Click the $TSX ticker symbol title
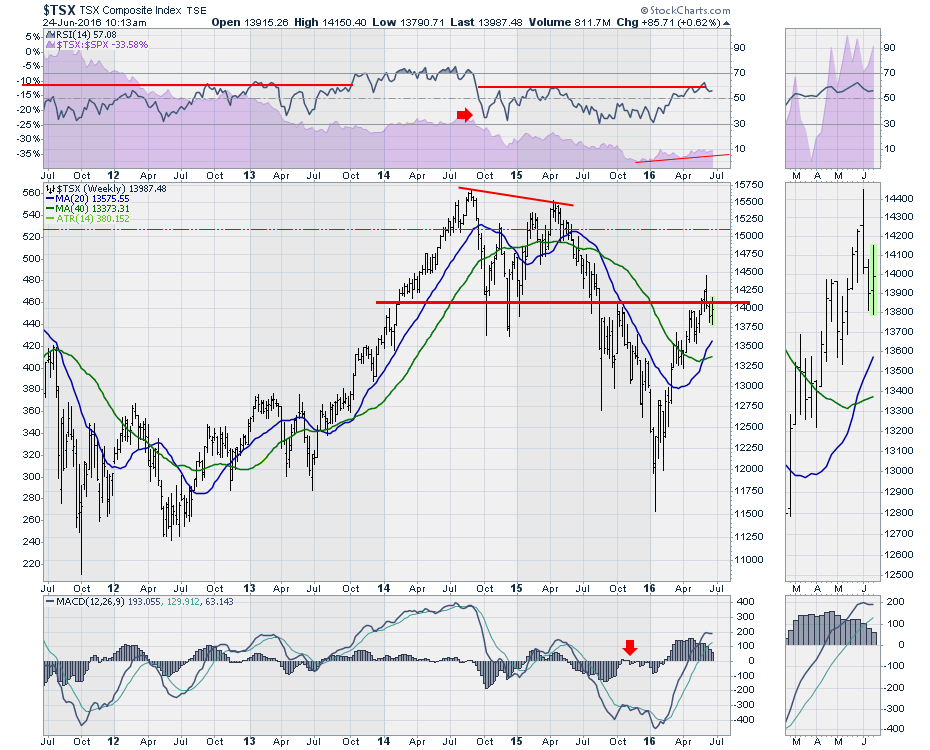The image size is (930, 750). click(59, 10)
